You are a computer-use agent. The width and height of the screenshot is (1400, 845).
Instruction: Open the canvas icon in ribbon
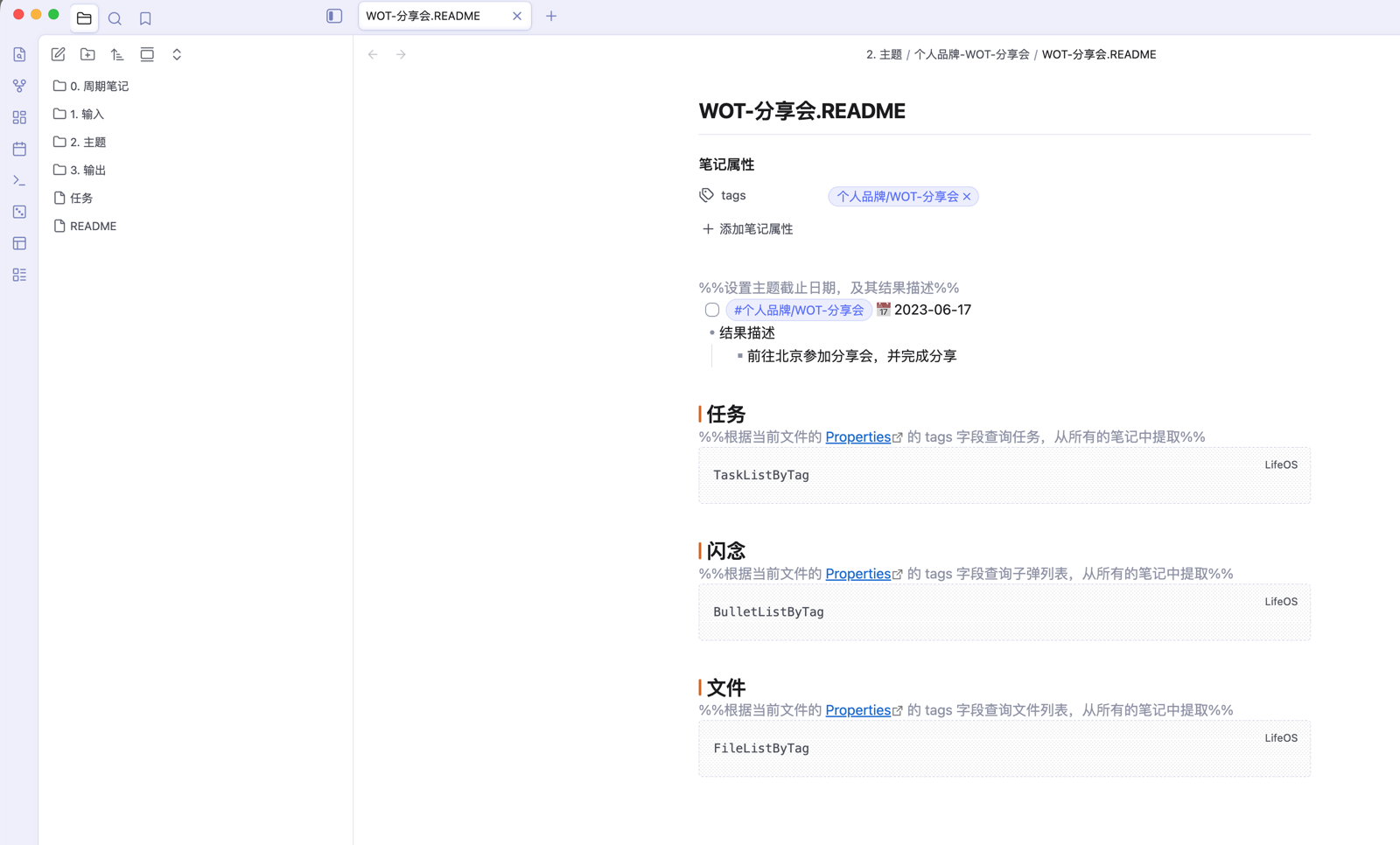(x=19, y=117)
